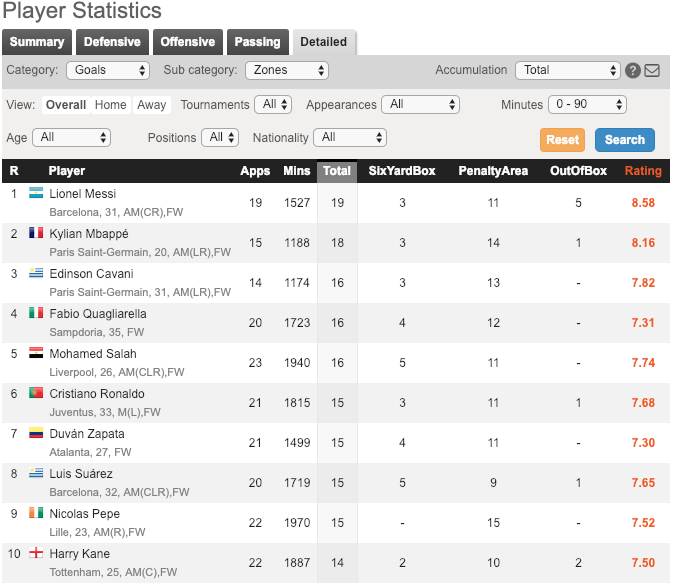Click Portugal flag beside Cristiano Ronaldo
This screenshot has height=583, width=678.
tap(37, 394)
